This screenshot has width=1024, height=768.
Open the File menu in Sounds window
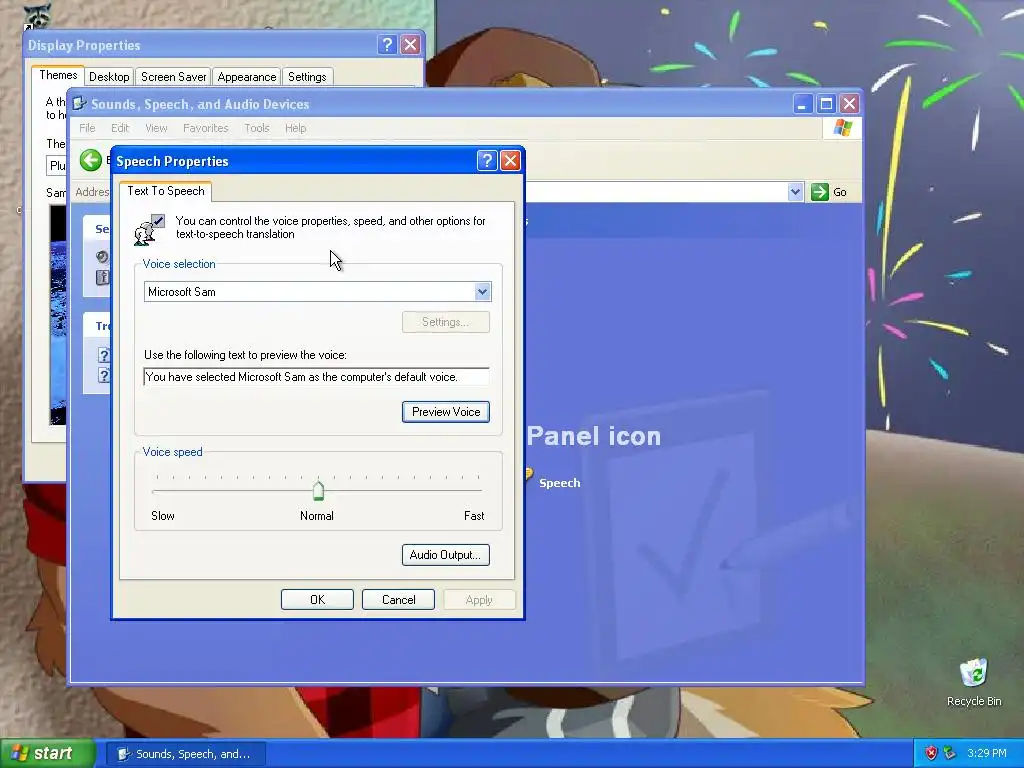coord(88,128)
